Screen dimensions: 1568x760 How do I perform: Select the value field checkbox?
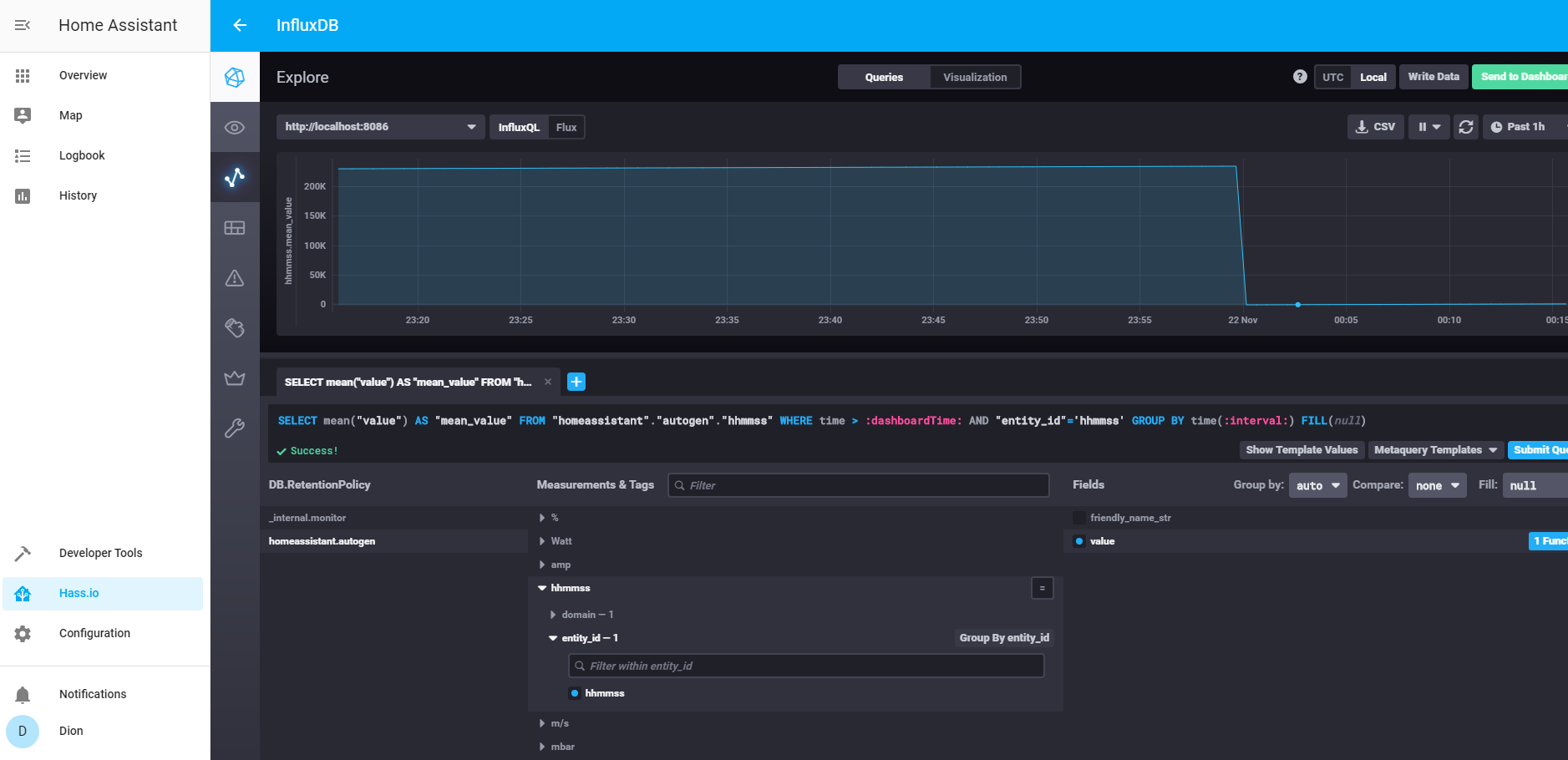pos(1079,540)
